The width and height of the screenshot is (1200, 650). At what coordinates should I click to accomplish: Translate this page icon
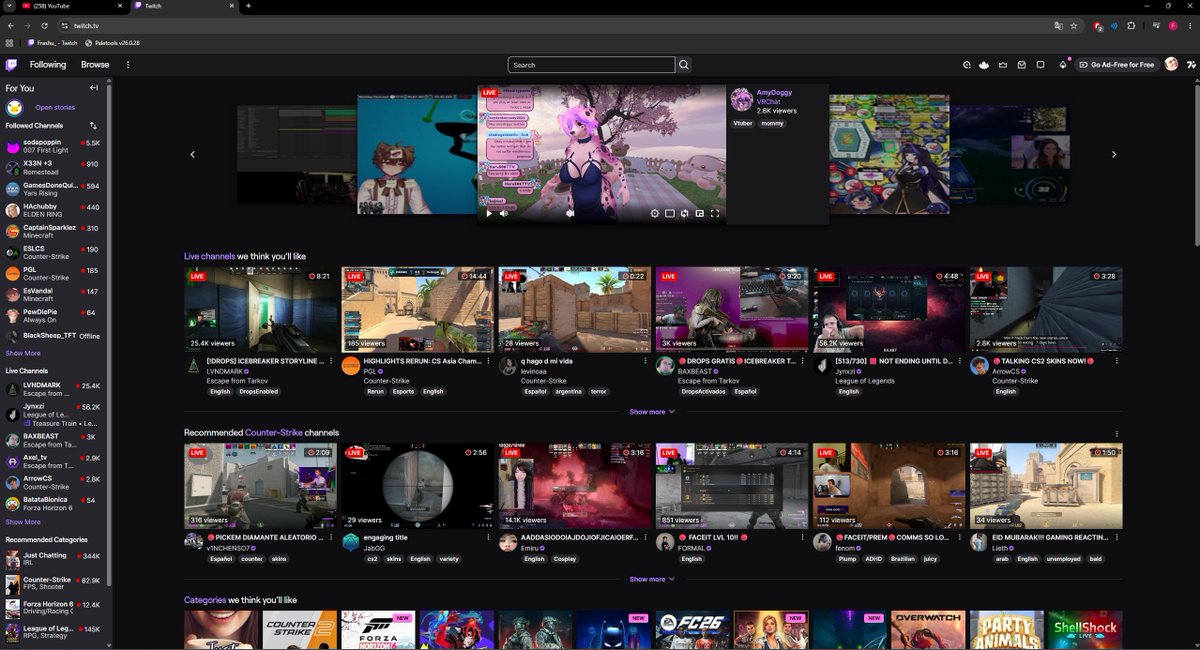pos(1057,25)
